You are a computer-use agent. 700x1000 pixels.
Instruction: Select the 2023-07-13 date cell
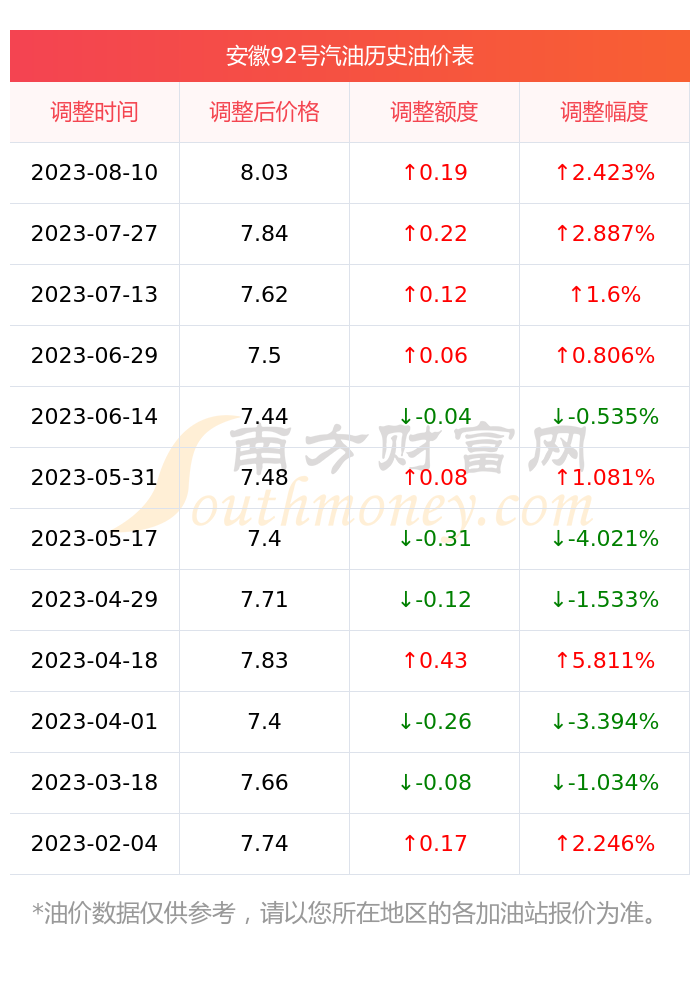(94, 295)
